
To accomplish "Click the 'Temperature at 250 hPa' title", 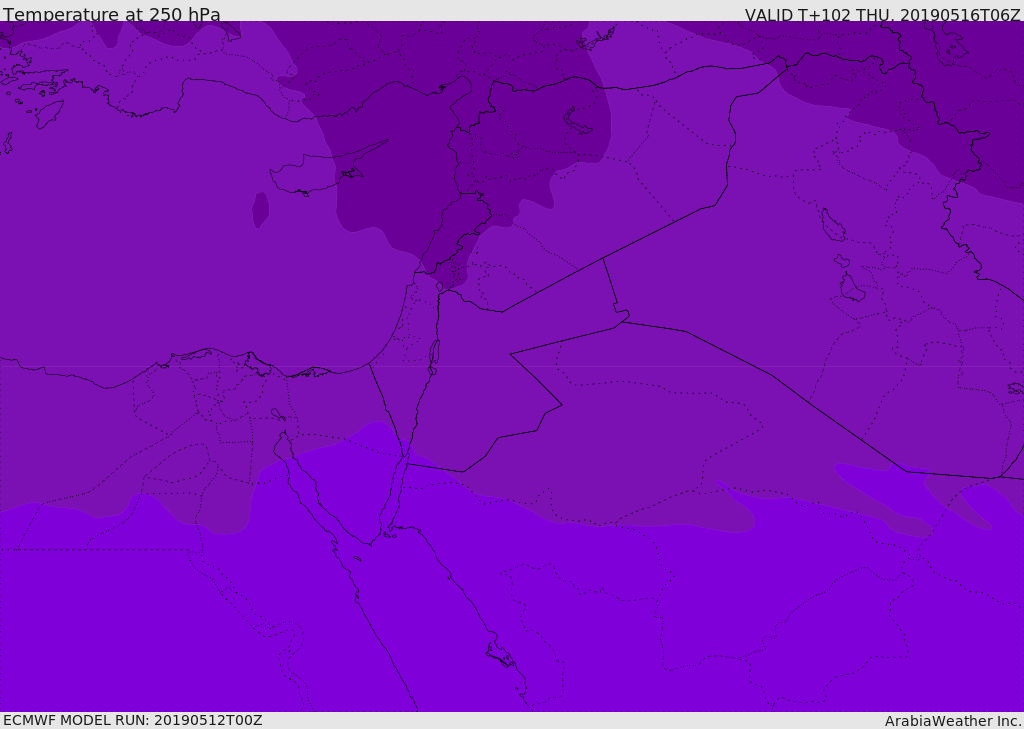I will coord(112,14).
